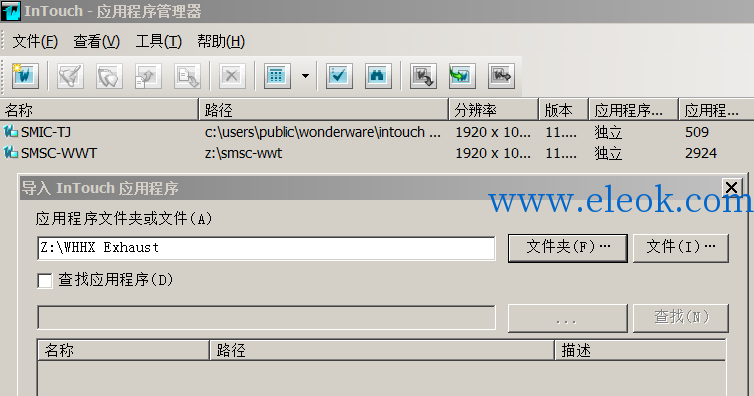The height and width of the screenshot is (396, 754).
Task: Click the list view grid toolbar icon
Action: [277, 75]
